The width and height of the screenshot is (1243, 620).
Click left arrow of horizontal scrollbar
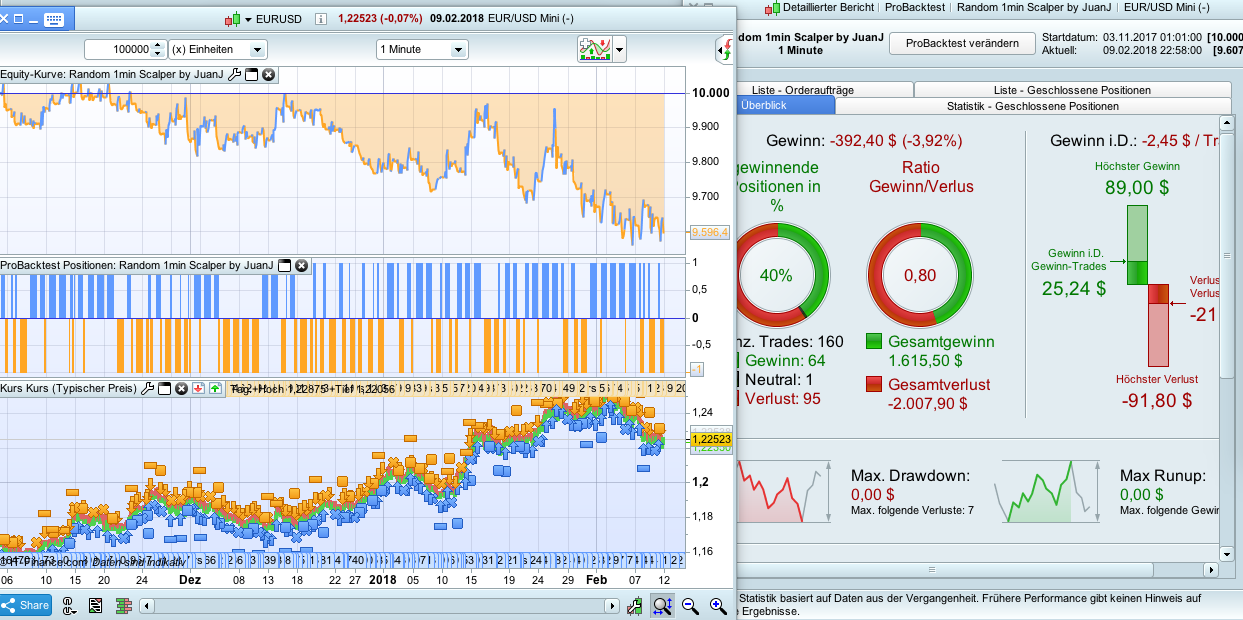click(x=146, y=606)
